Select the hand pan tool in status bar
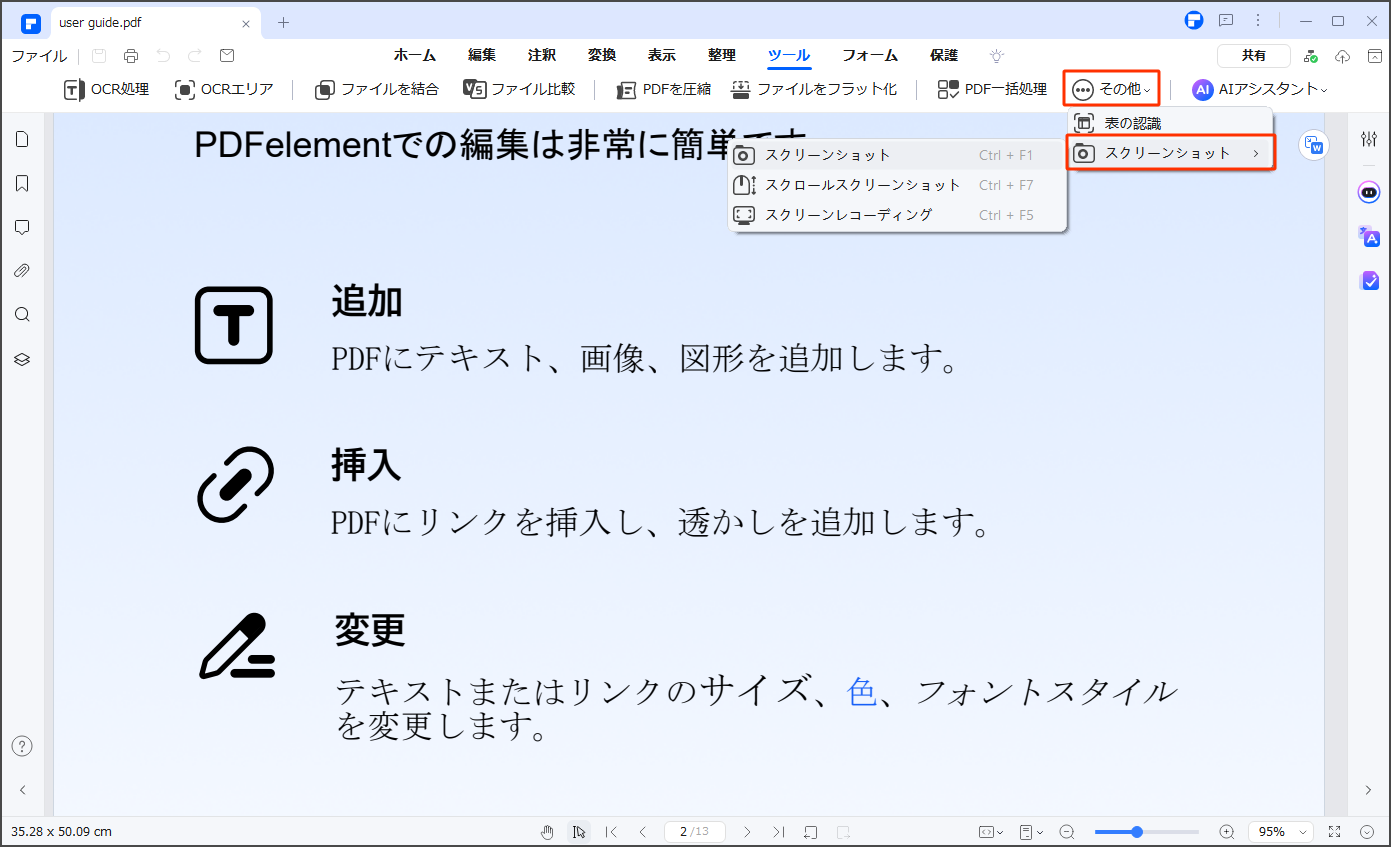The width and height of the screenshot is (1391, 847). [x=547, y=832]
